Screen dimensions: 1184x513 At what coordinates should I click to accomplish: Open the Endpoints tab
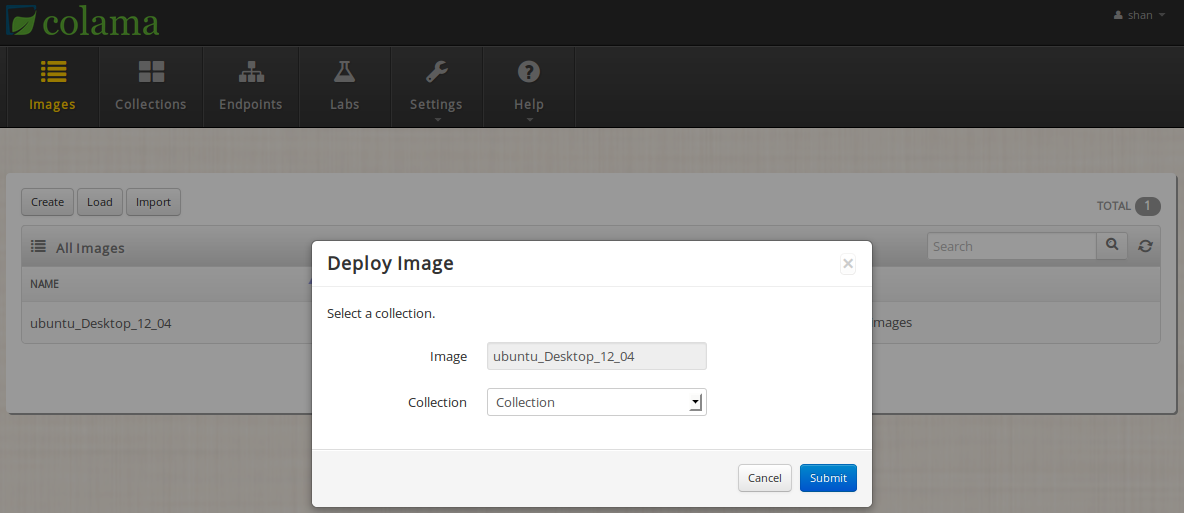click(251, 86)
